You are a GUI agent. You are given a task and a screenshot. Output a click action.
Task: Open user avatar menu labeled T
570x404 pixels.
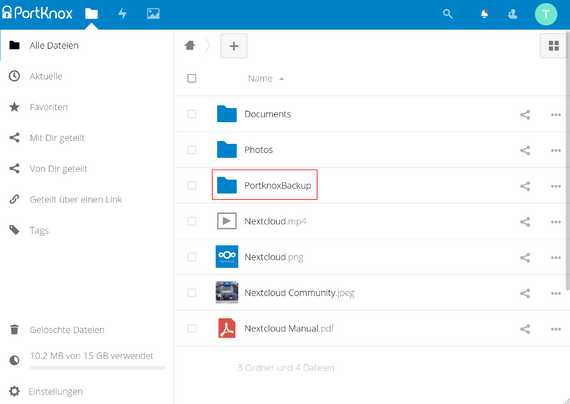pyautogui.click(x=546, y=14)
